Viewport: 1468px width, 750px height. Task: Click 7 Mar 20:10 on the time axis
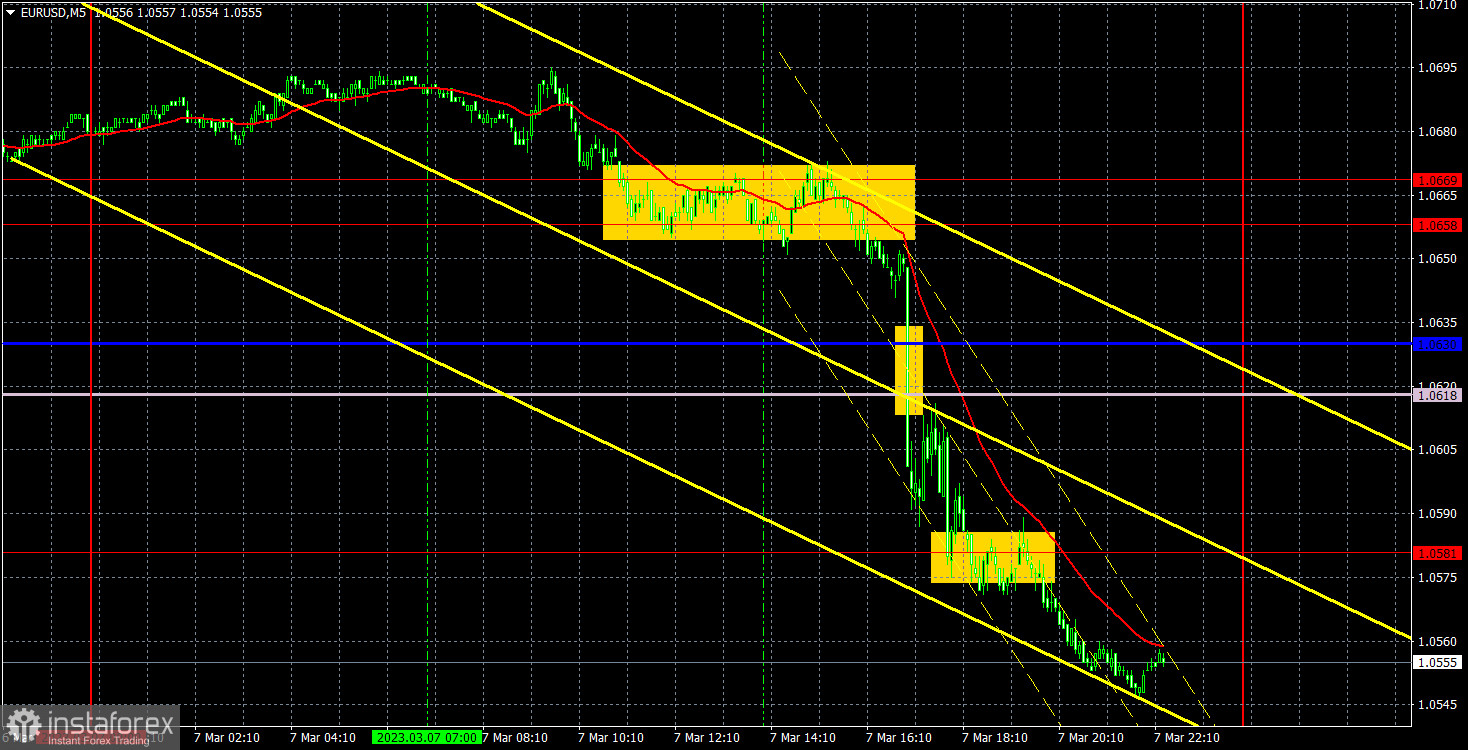click(x=1091, y=737)
